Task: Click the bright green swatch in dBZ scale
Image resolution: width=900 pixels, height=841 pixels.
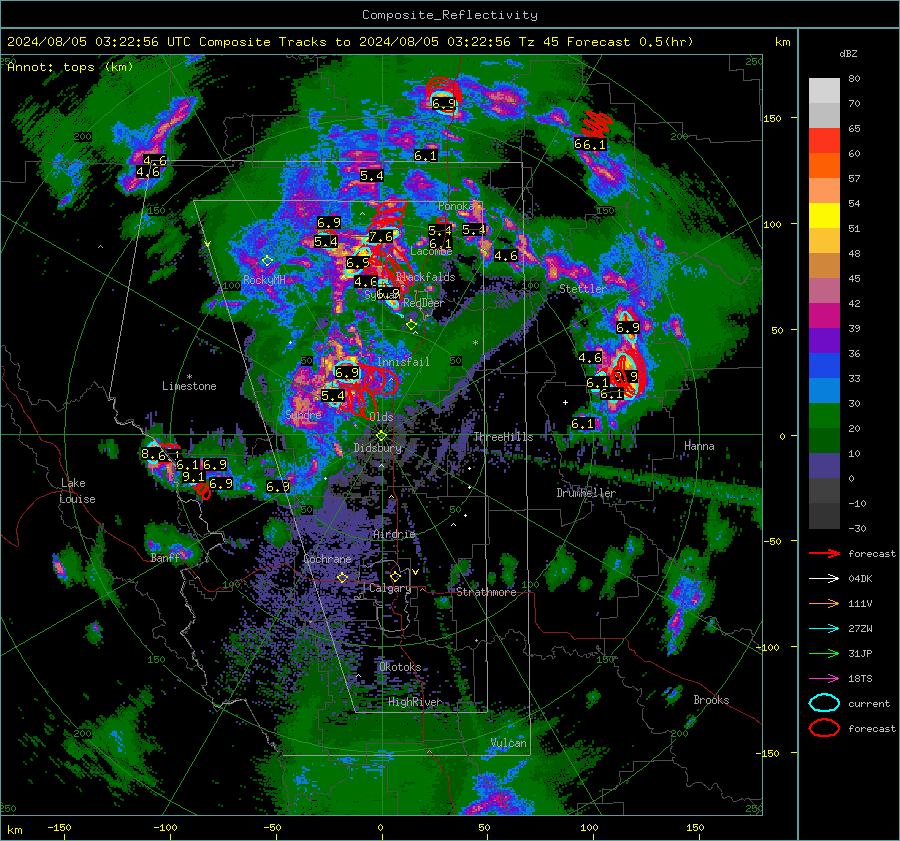Action: 824,416
